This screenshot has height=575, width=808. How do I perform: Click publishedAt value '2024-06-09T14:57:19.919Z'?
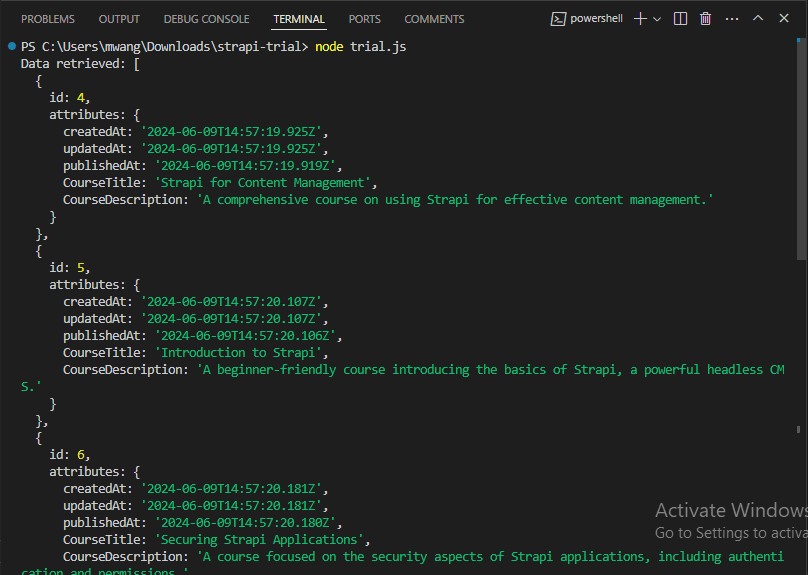[245, 166]
